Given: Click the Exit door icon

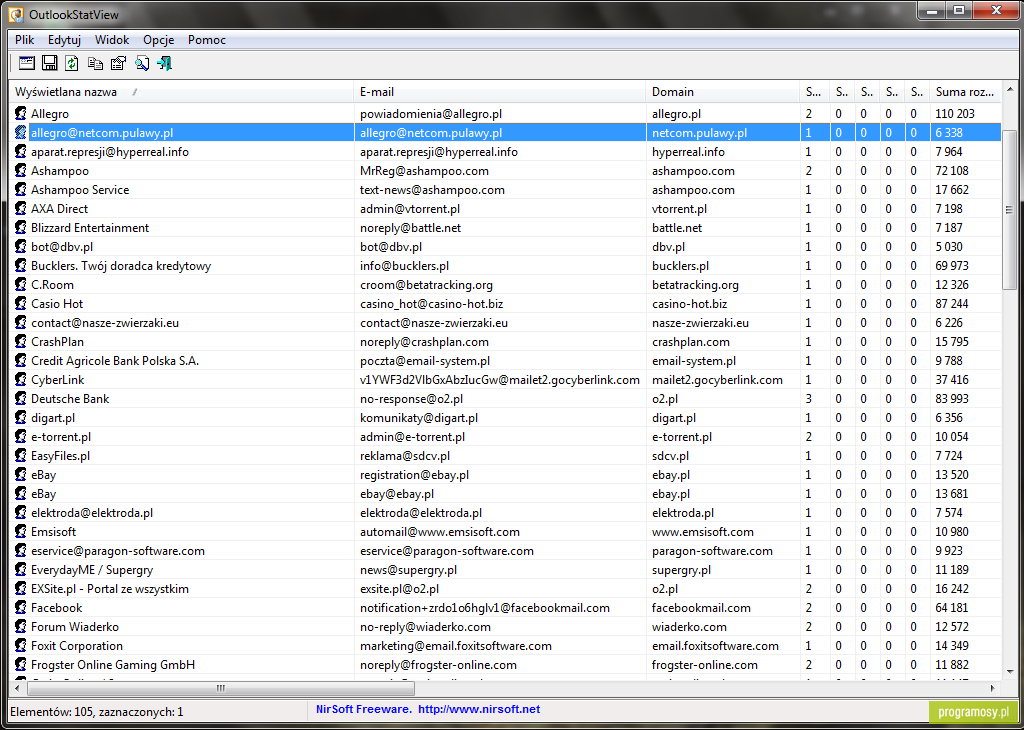Looking at the screenshot, I should click(x=165, y=63).
